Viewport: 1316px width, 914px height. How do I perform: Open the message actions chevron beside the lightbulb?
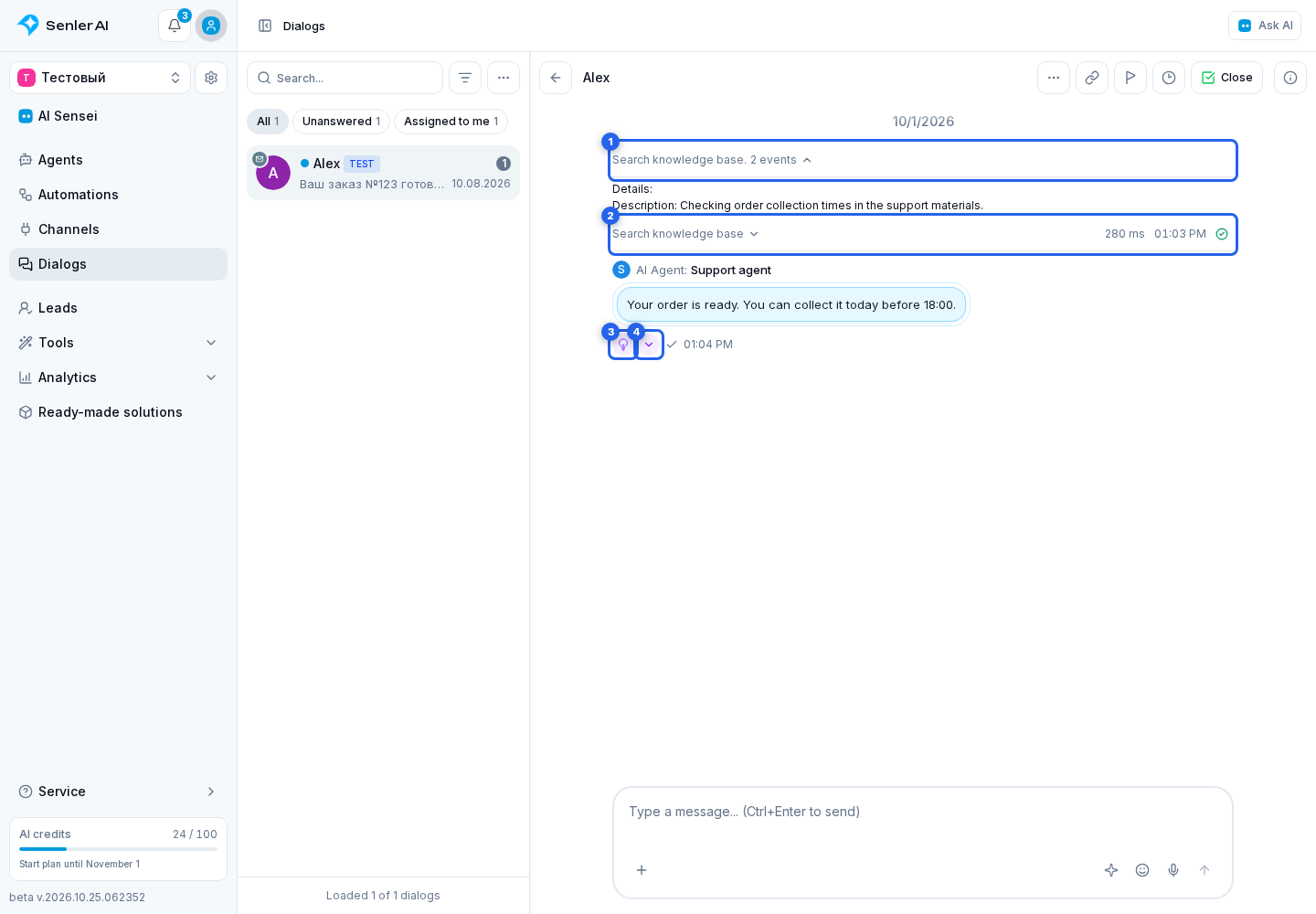pyautogui.click(x=649, y=345)
